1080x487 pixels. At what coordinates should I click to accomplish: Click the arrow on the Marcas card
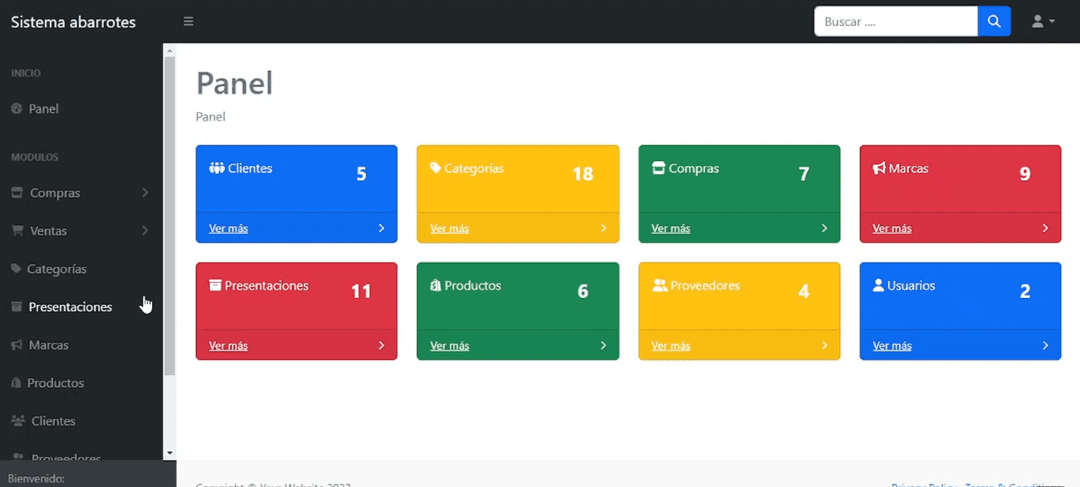coord(1045,228)
